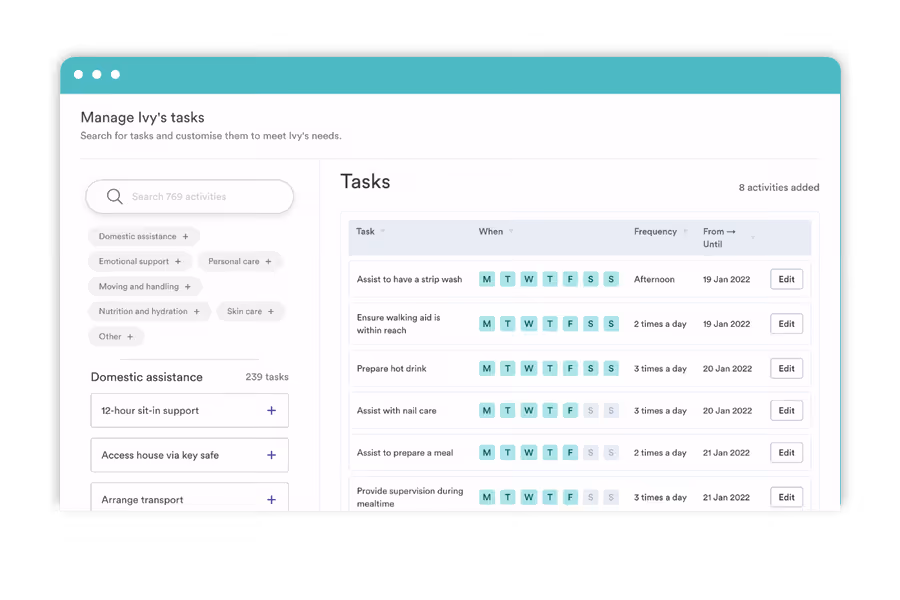
Task: Edit the Provide supervision during mealtime task
Action: 786,497
